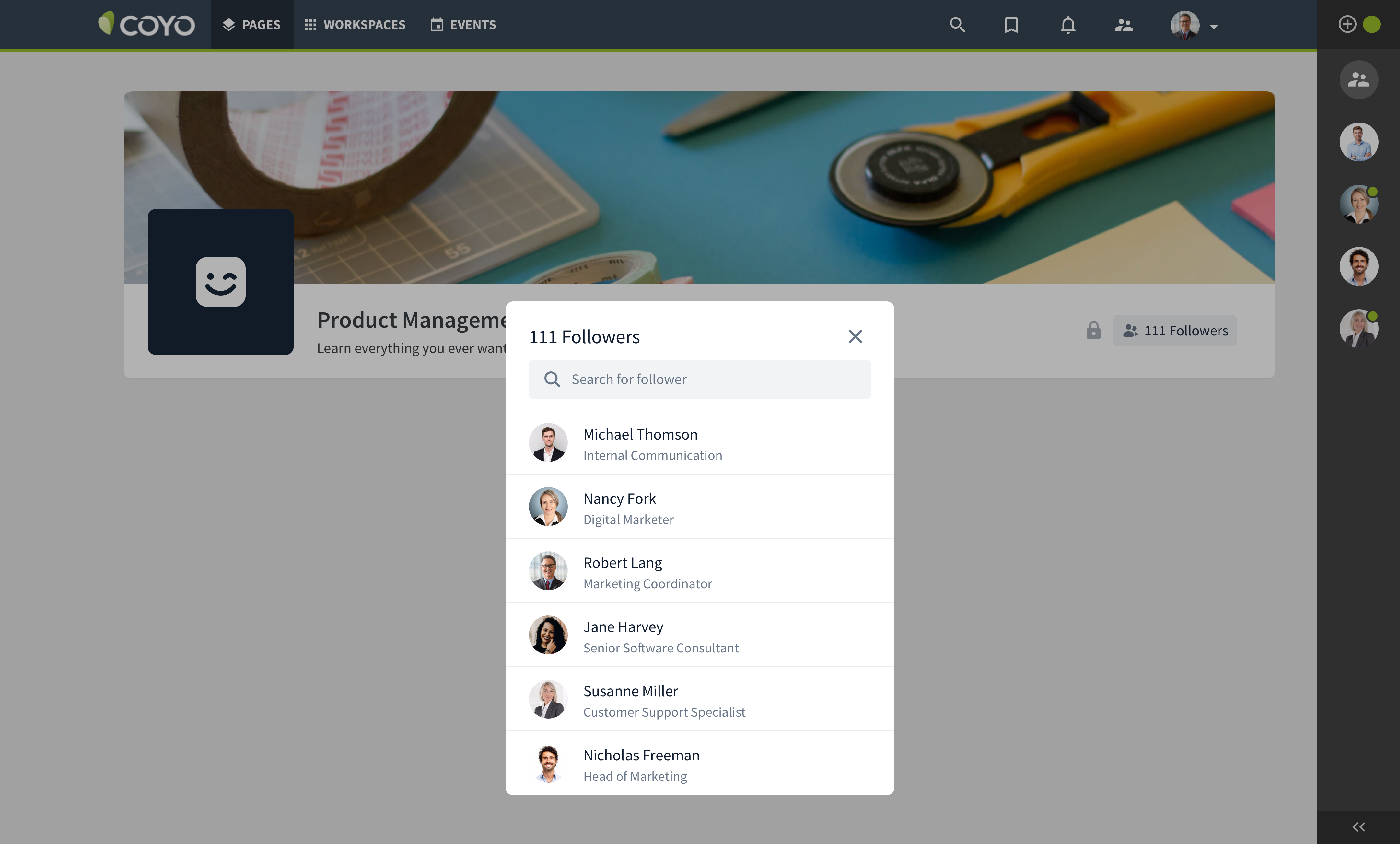Click the plus circle icon in the sidebar
This screenshot has width=1400, height=844.
click(1347, 24)
